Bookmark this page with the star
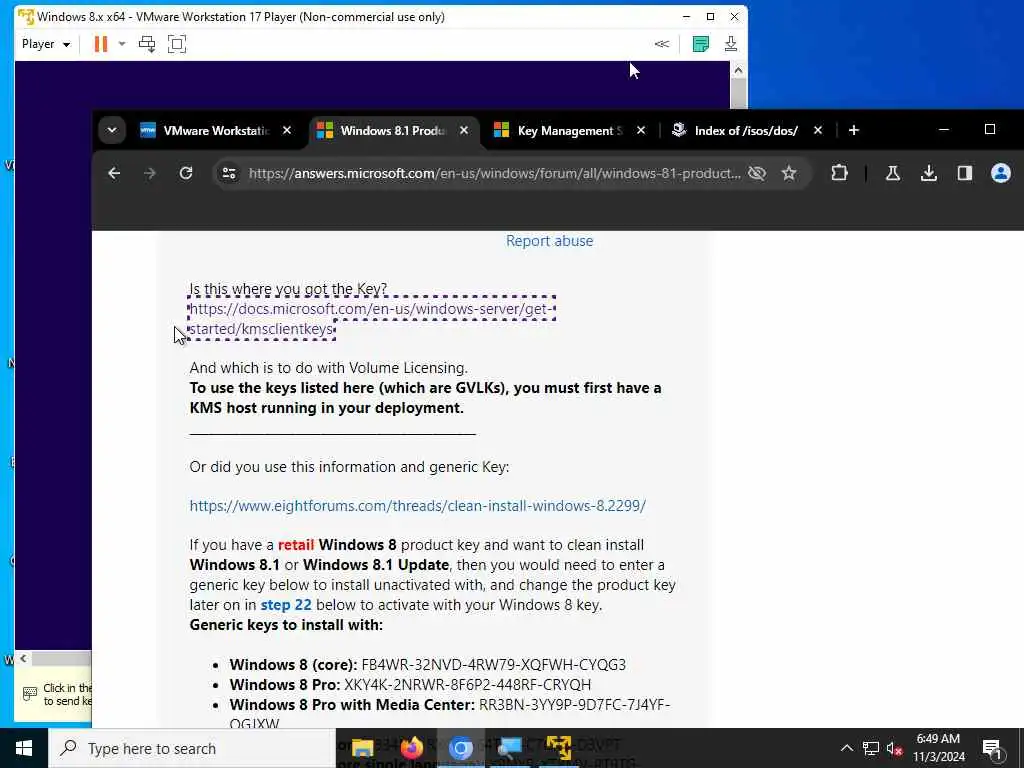The width and height of the screenshot is (1024, 768). click(x=789, y=173)
